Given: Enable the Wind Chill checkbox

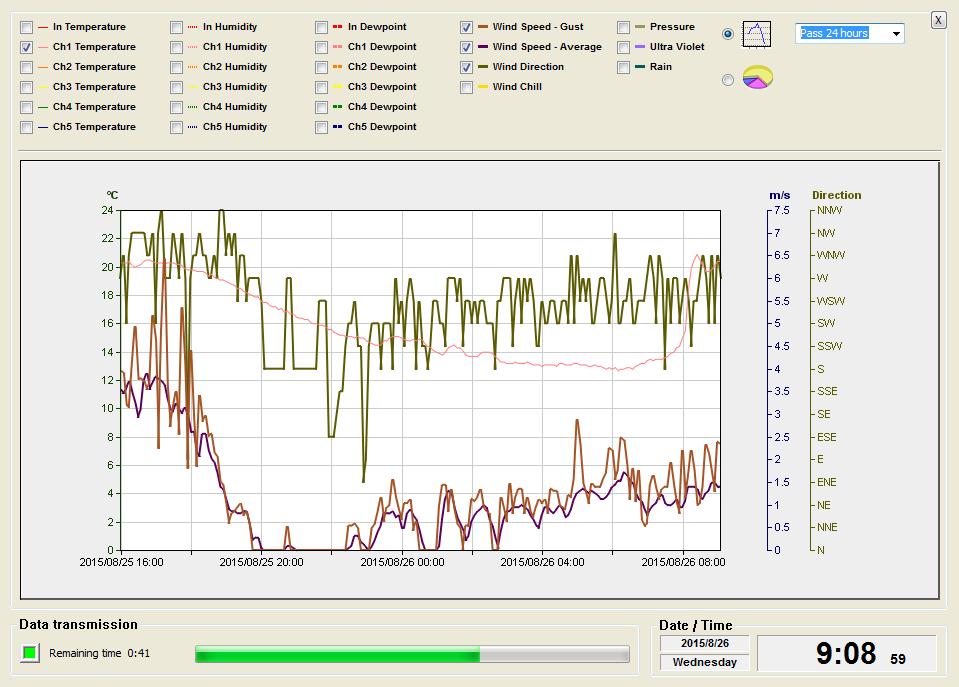Looking at the screenshot, I should point(467,87).
